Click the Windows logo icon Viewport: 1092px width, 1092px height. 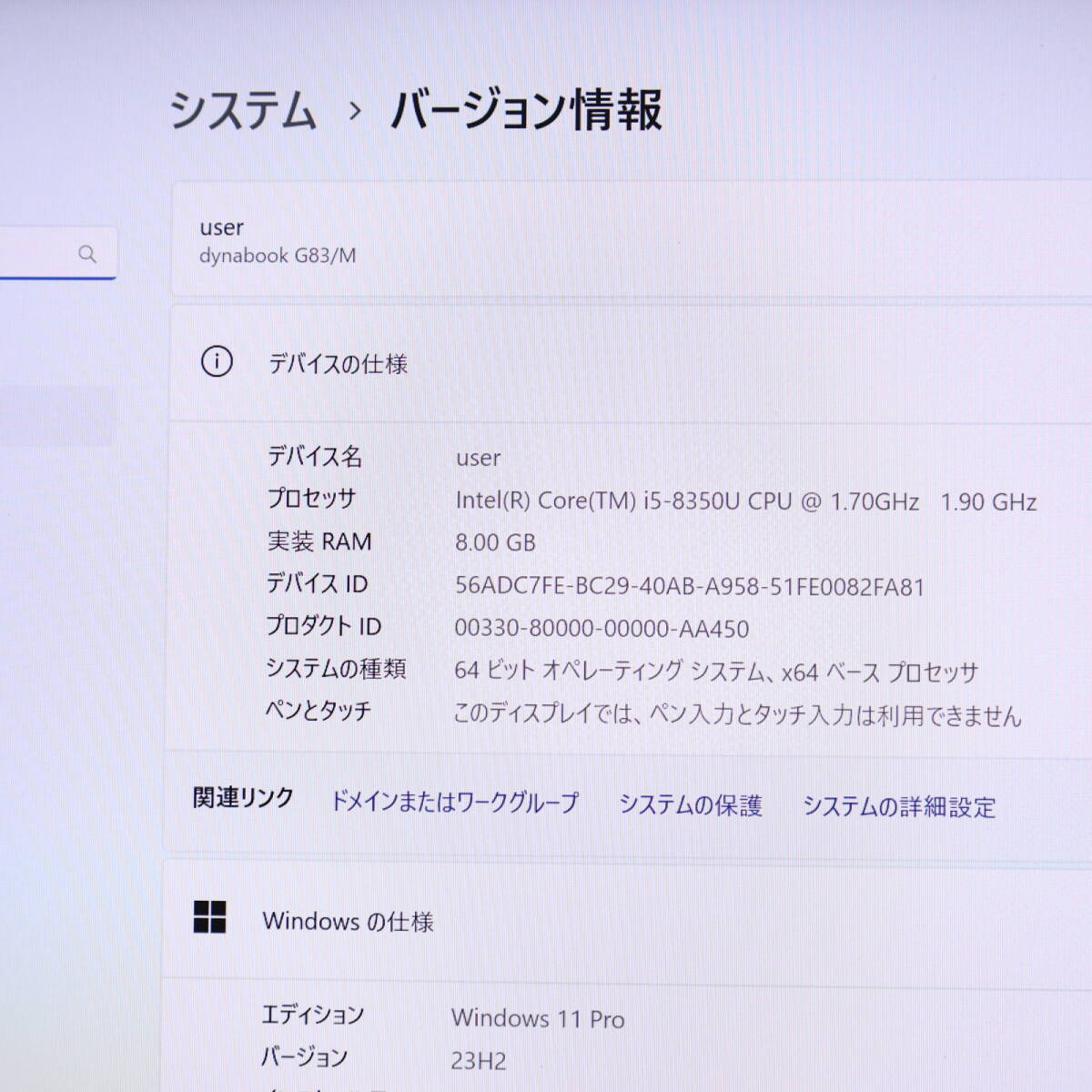pyautogui.click(x=210, y=917)
